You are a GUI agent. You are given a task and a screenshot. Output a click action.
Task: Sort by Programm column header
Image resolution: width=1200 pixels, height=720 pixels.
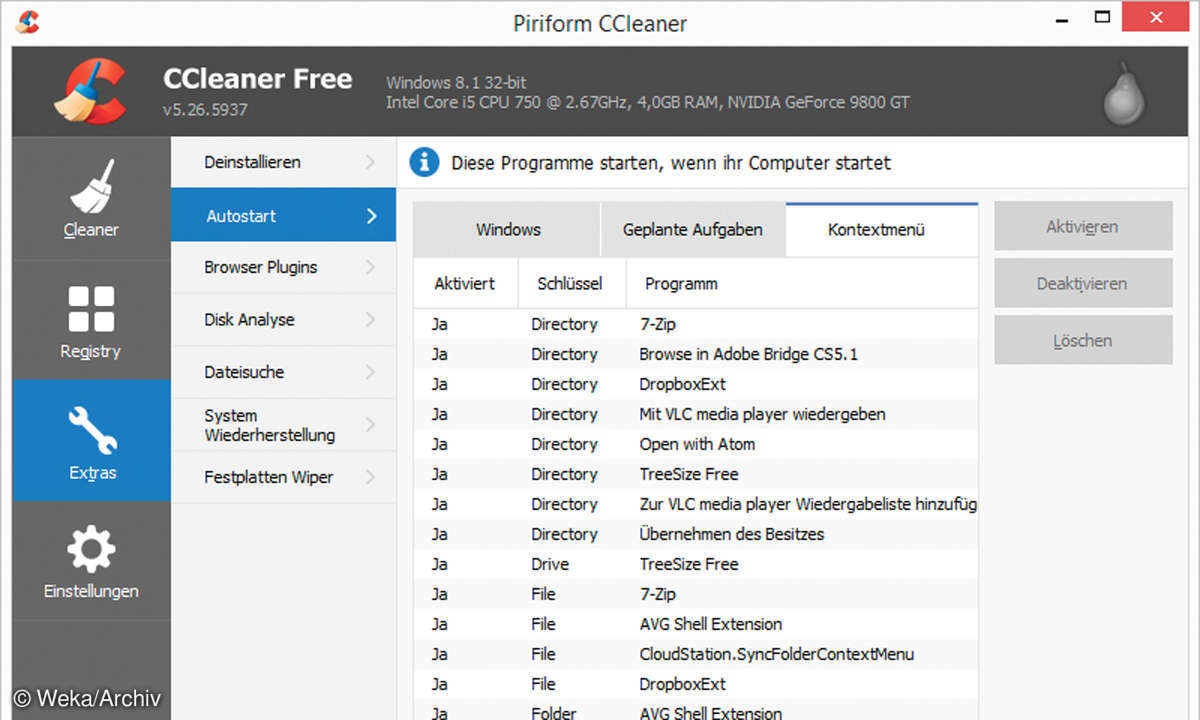pyautogui.click(x=802, y=283)
